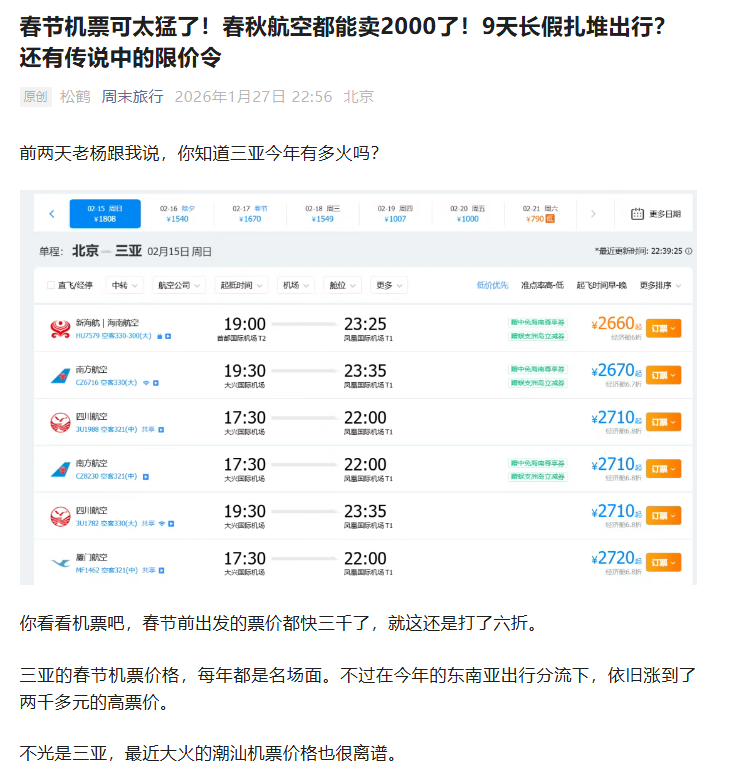The image size is (730, 784).
Task: Click 订票 button for the ¥2660 flight
Action: coord(664,328)
